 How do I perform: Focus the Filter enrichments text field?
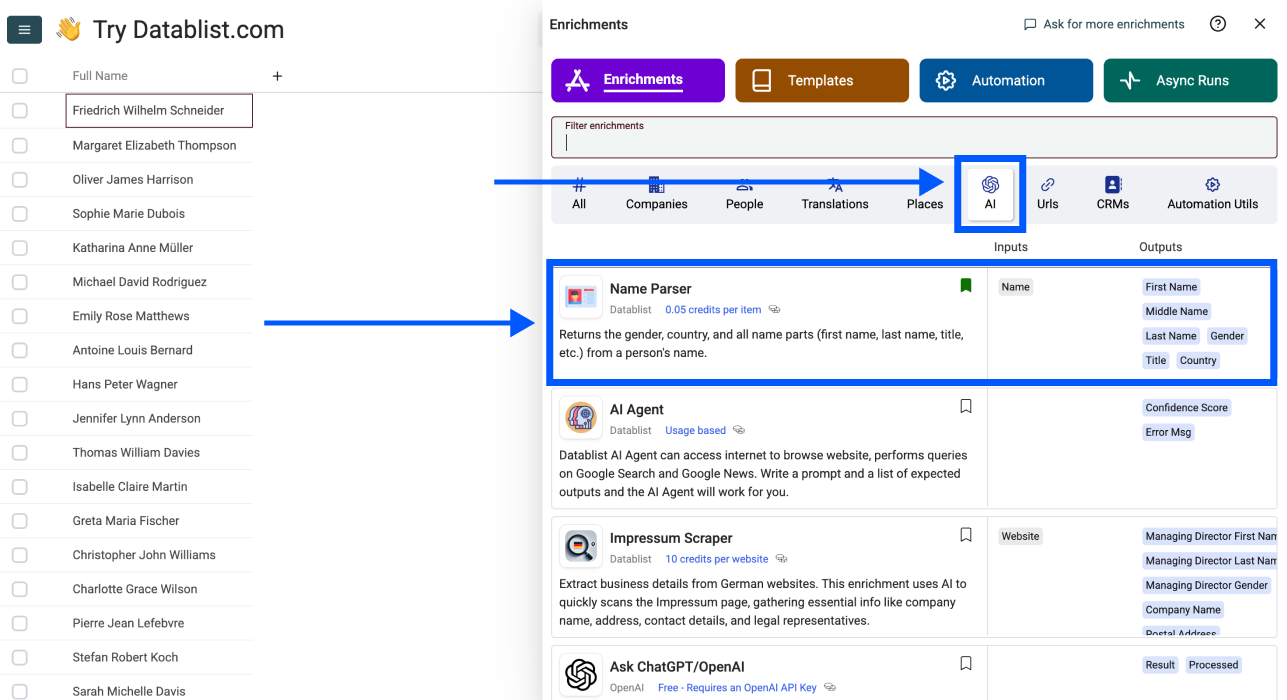coord(913,142)
